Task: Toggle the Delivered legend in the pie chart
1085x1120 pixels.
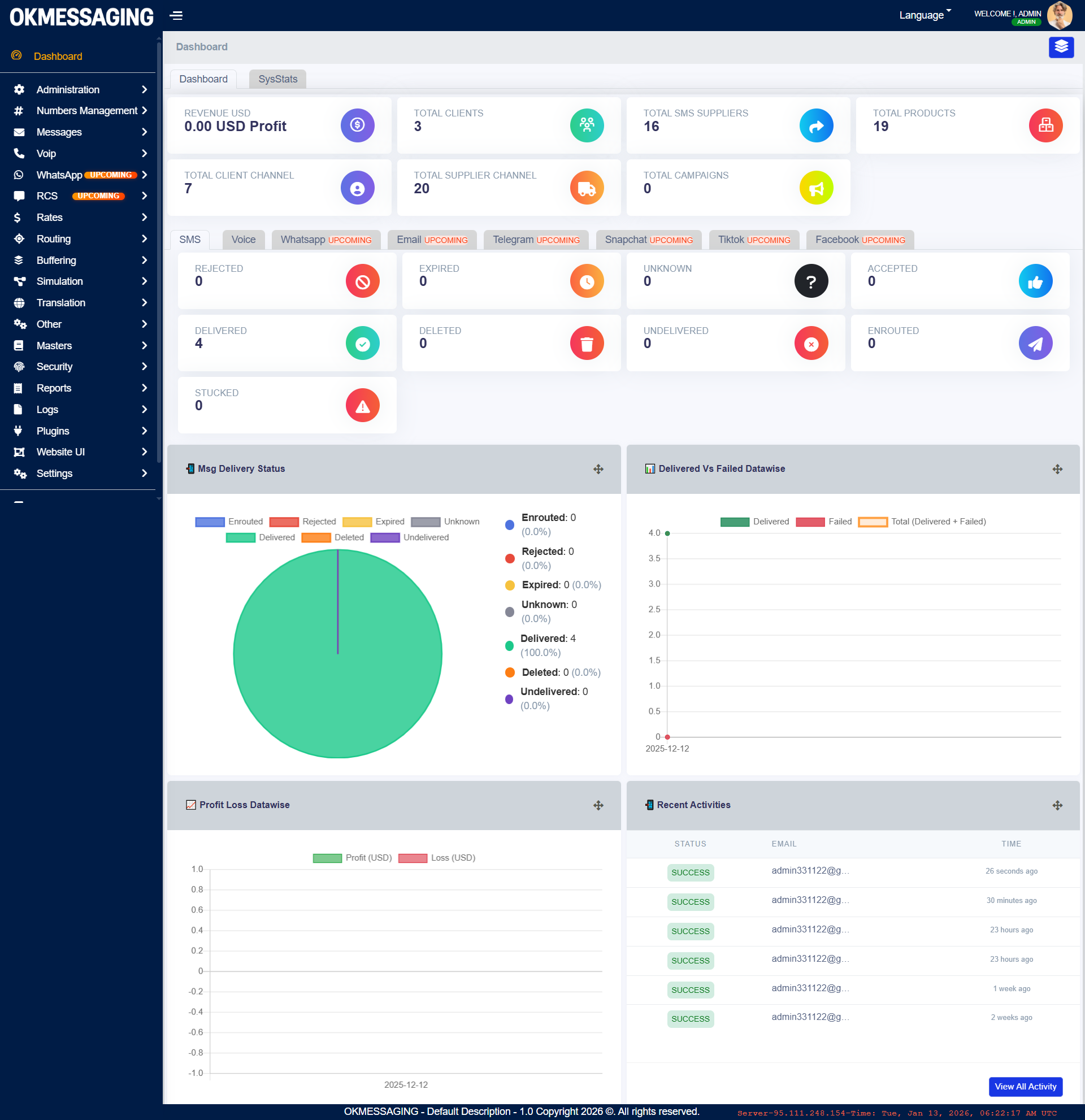Action: pos(261,537)
